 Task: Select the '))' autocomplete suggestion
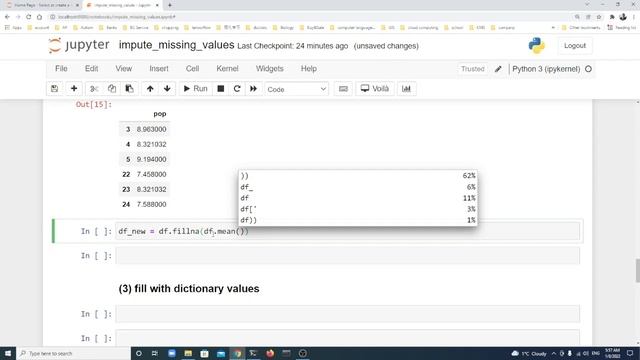(x=358, y=176)
